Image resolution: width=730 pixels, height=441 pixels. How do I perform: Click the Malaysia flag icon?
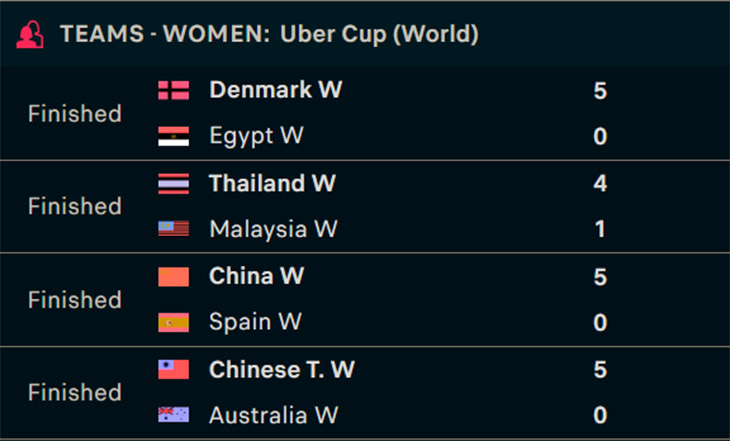tap(174, 229)
